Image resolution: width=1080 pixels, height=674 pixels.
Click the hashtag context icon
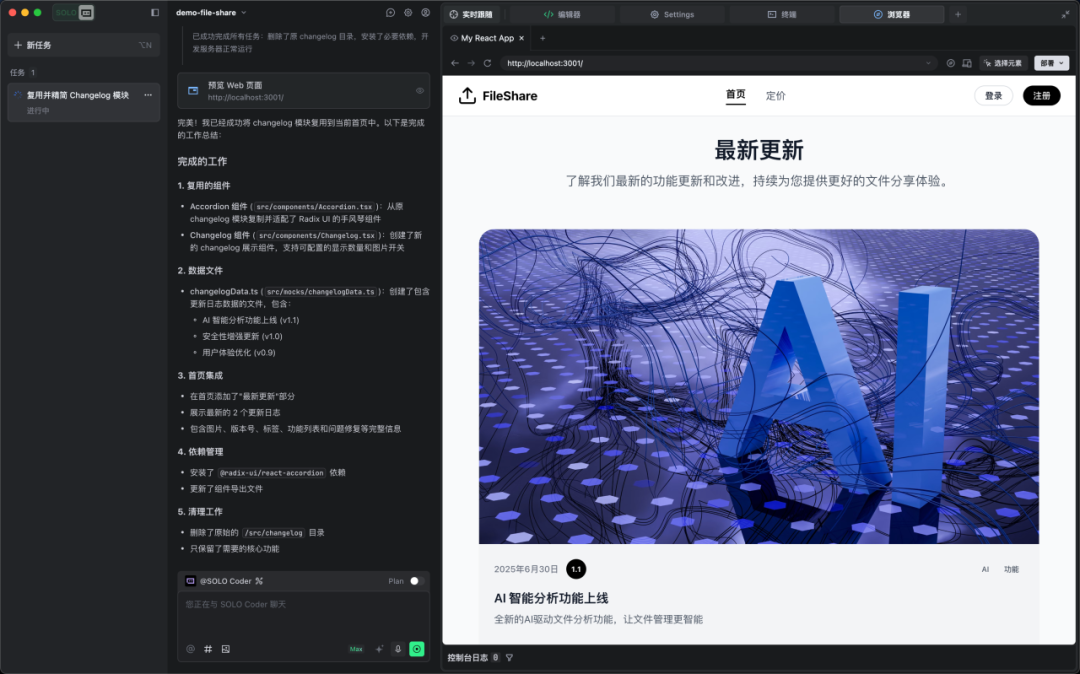coord(208,649)
